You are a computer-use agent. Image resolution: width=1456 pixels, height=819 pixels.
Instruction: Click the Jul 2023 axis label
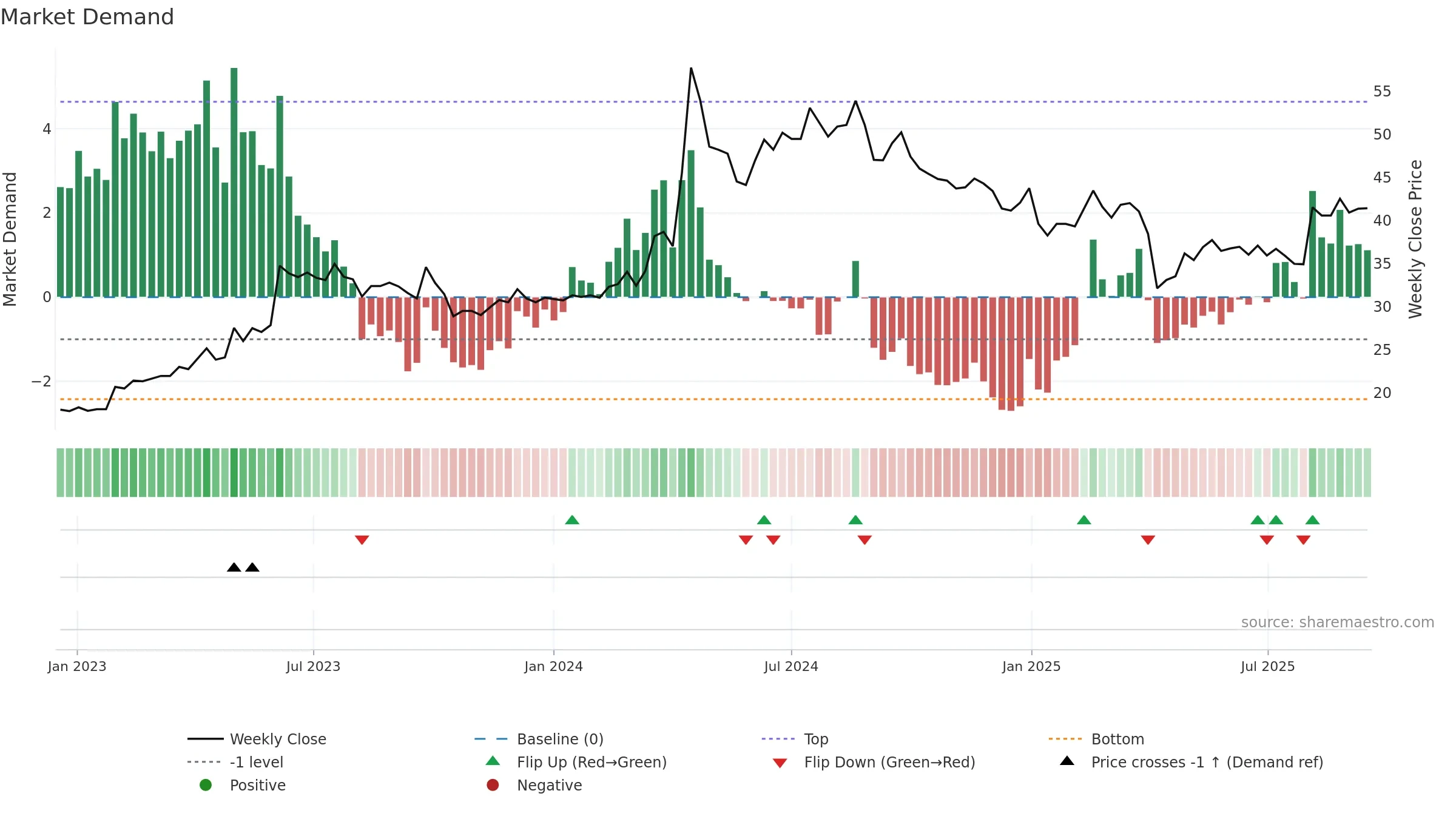click(x=313, y=667)
